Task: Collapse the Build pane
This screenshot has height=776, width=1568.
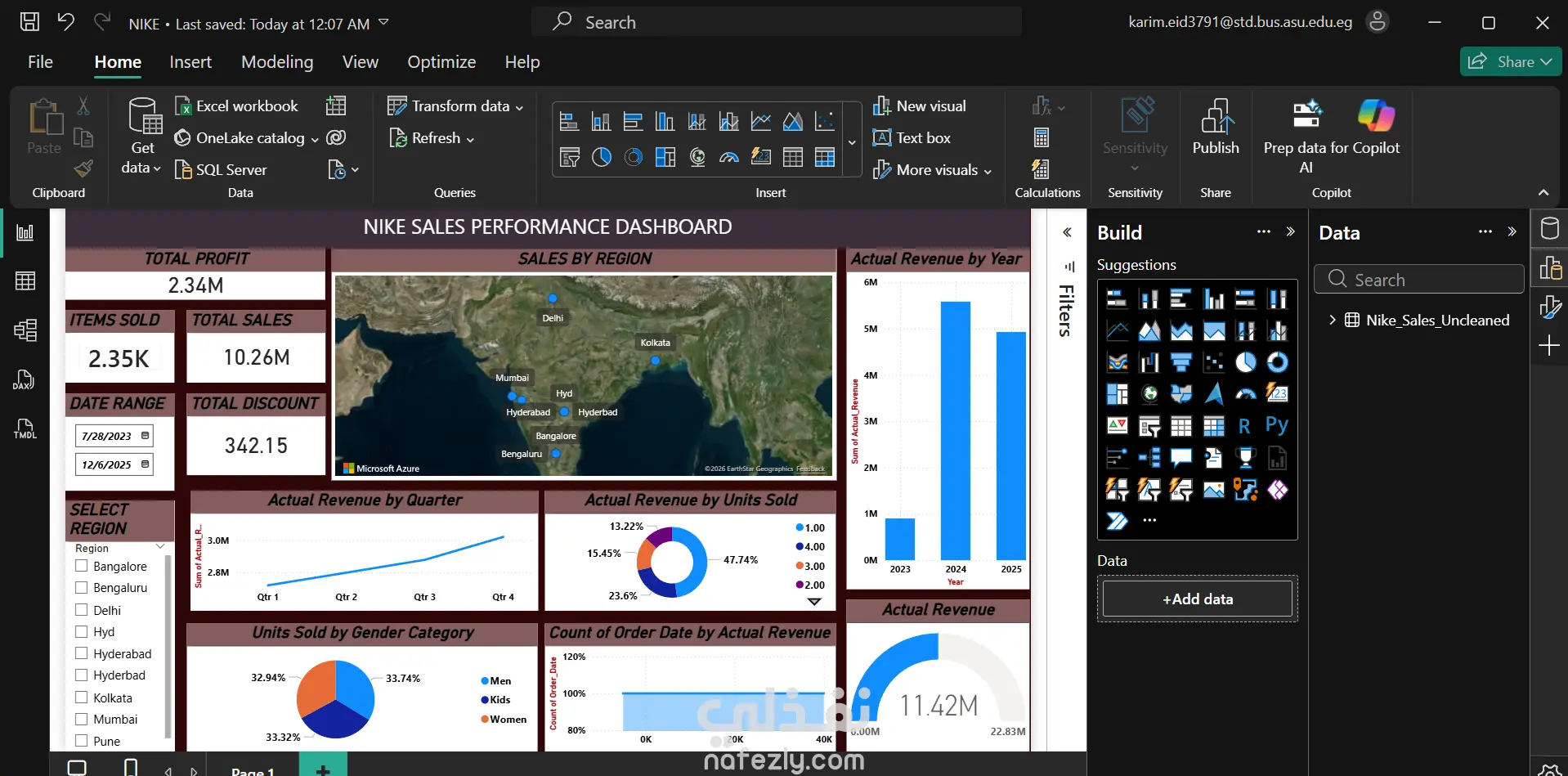Action: pos(1291,232)
